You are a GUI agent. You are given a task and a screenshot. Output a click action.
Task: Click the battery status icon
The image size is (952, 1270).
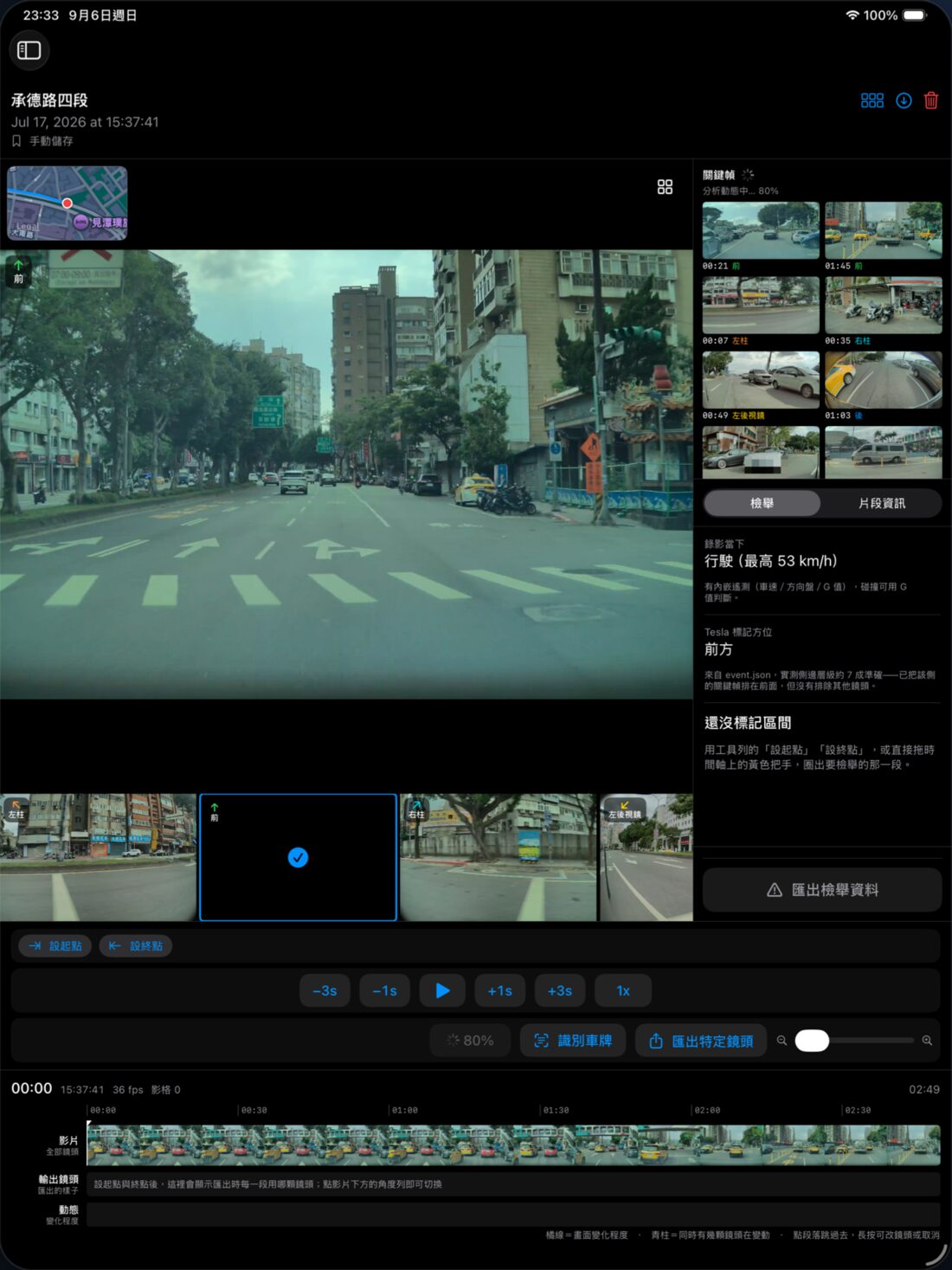click(915, 16)
